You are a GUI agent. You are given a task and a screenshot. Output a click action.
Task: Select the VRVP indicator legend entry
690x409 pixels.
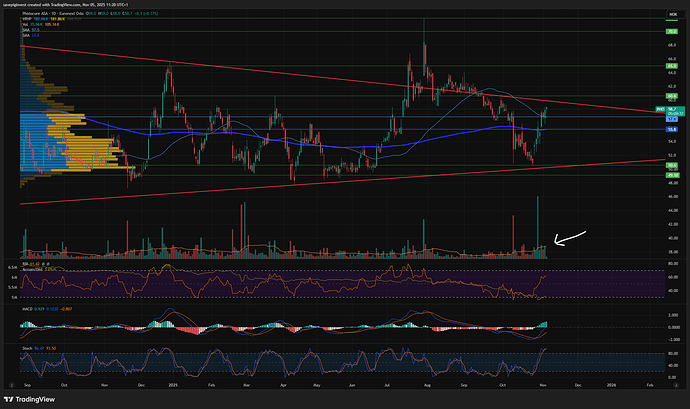click(26, 20)
